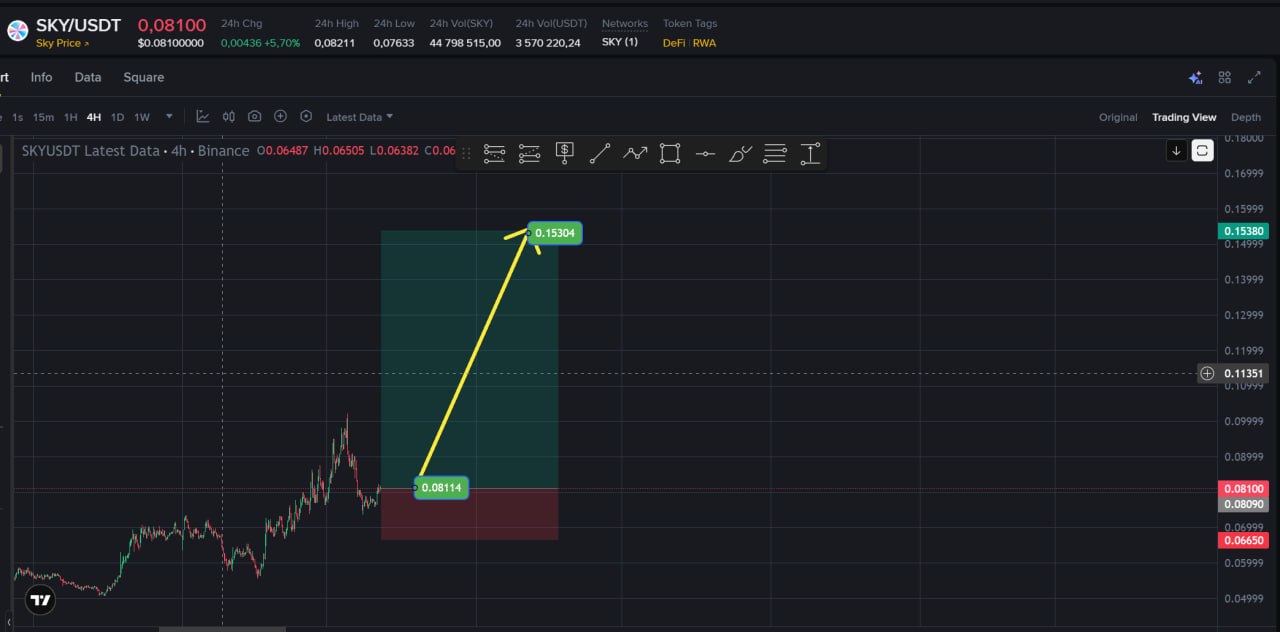Image resolution: width=1280 pixels, height=632 pixels.
Task: Select the first horizontal levels drawing tool
Action: (494, 154)
